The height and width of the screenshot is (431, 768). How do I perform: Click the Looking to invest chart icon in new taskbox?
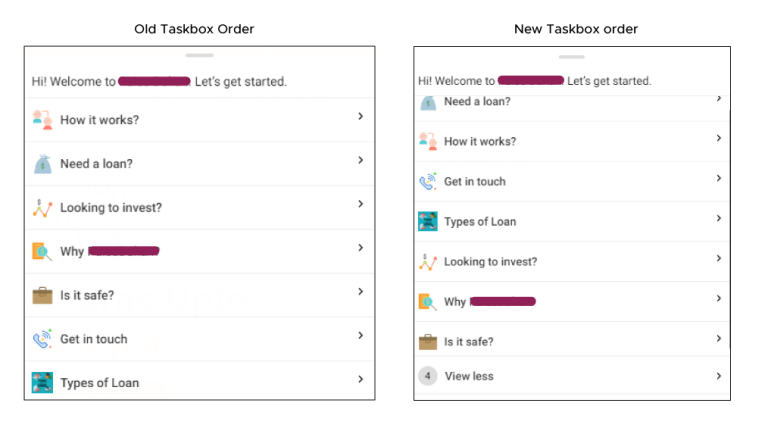point(428,261)
